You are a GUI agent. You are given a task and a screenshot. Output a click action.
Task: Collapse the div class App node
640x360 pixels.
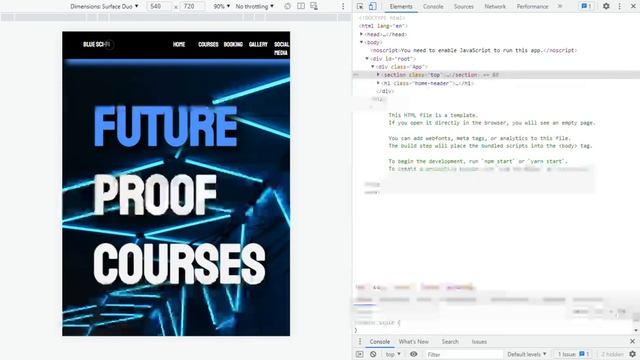[373, 67]
